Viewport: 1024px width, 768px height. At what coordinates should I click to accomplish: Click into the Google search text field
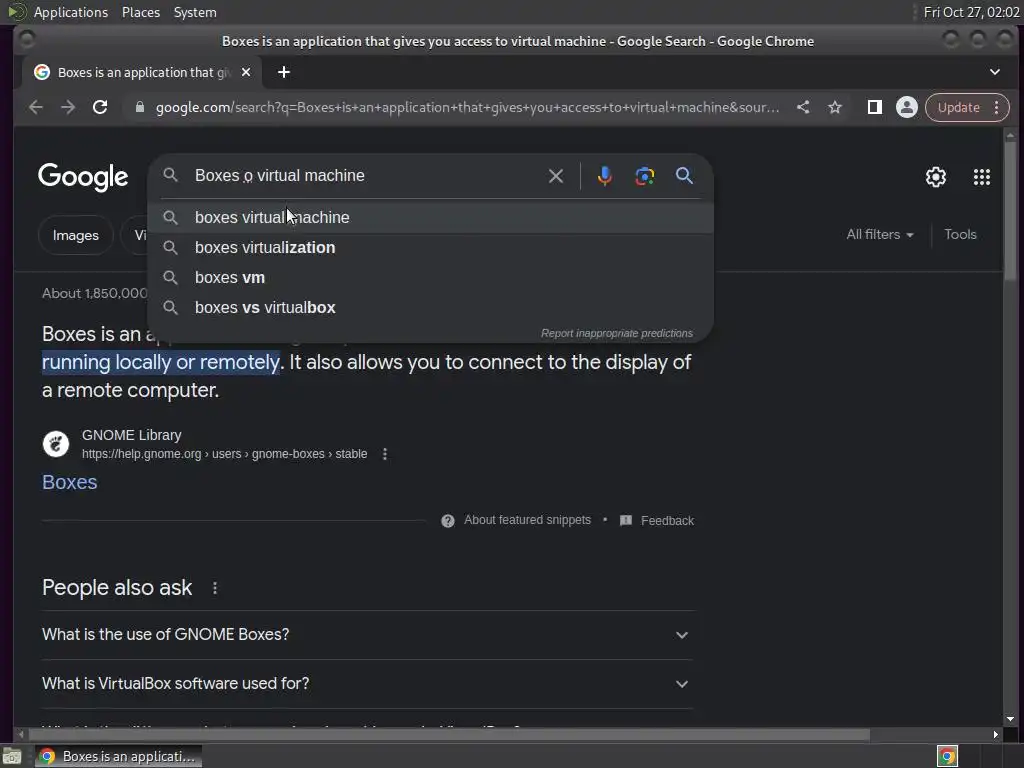[x=366, y=176]
